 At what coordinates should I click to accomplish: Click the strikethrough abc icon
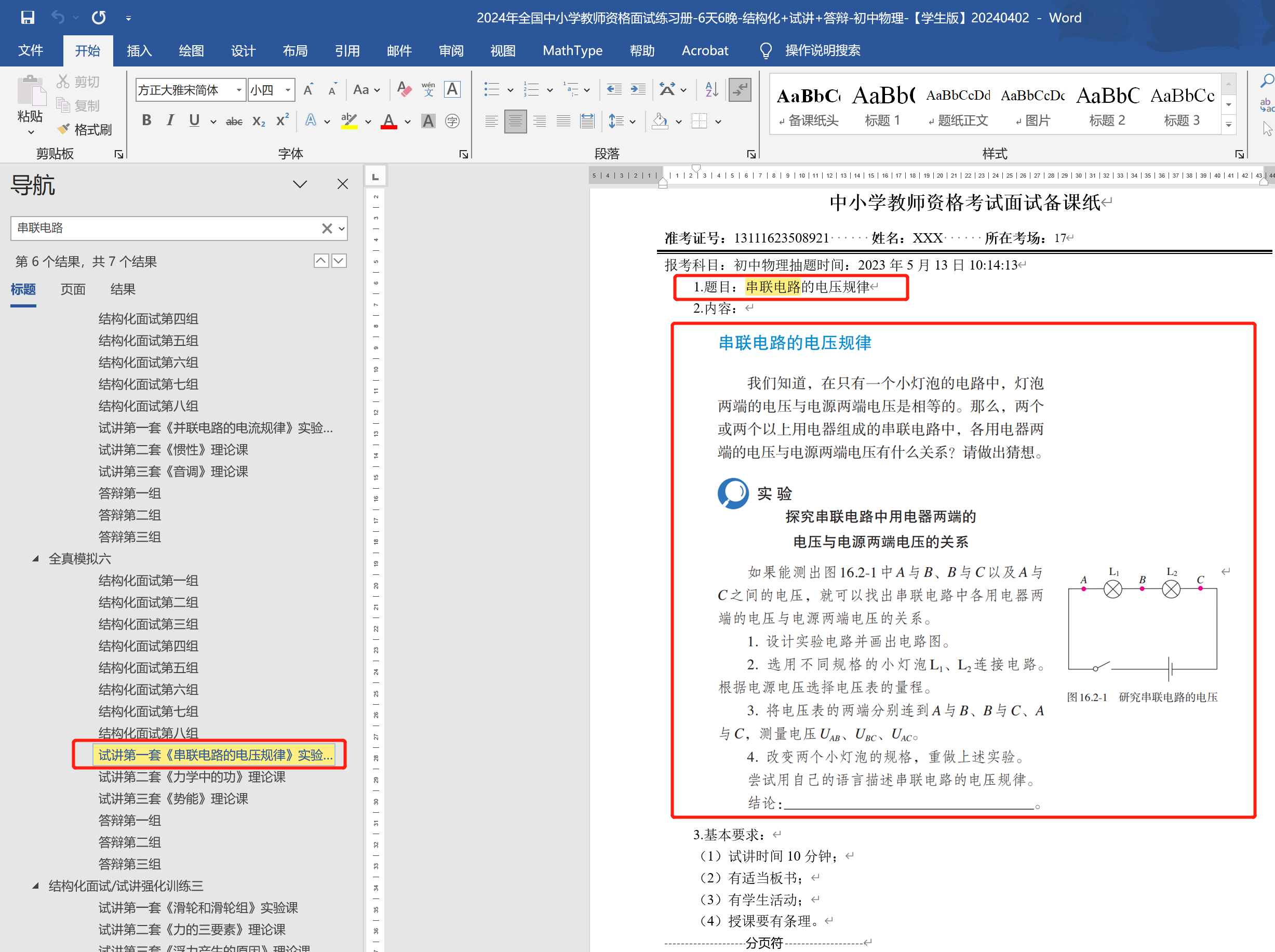click(234, 121)
